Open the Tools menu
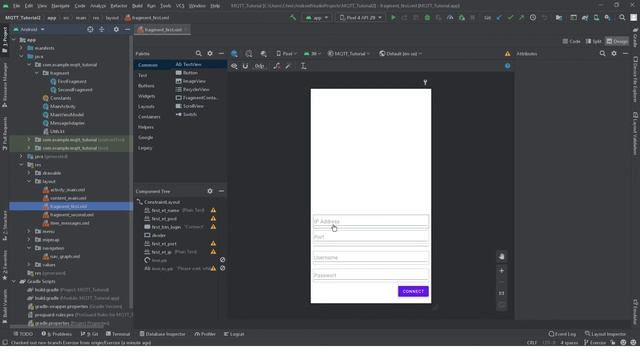The height and width of the screenshot is (360, 640). pyautogui.click(x=165, y=6)
